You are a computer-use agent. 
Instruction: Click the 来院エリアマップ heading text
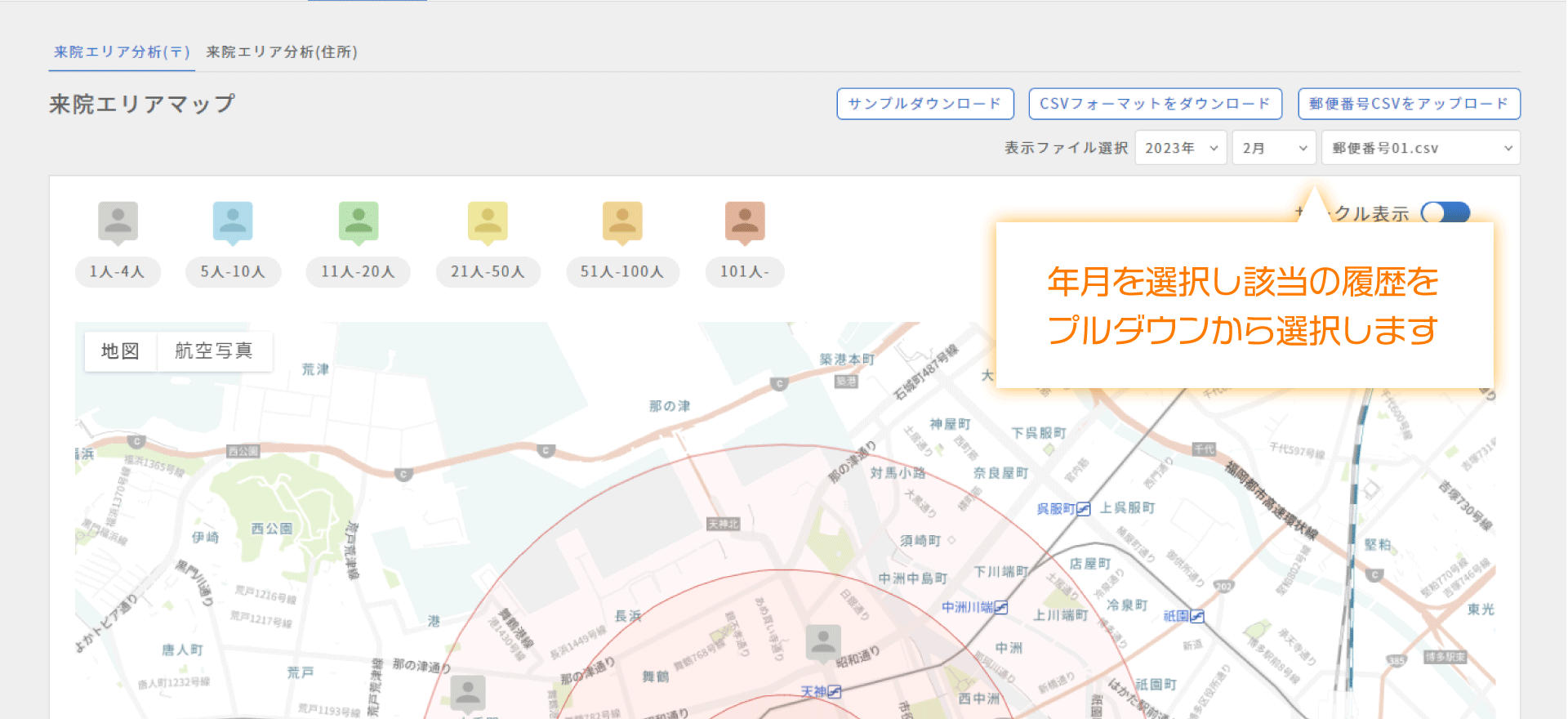click(142, 104)
